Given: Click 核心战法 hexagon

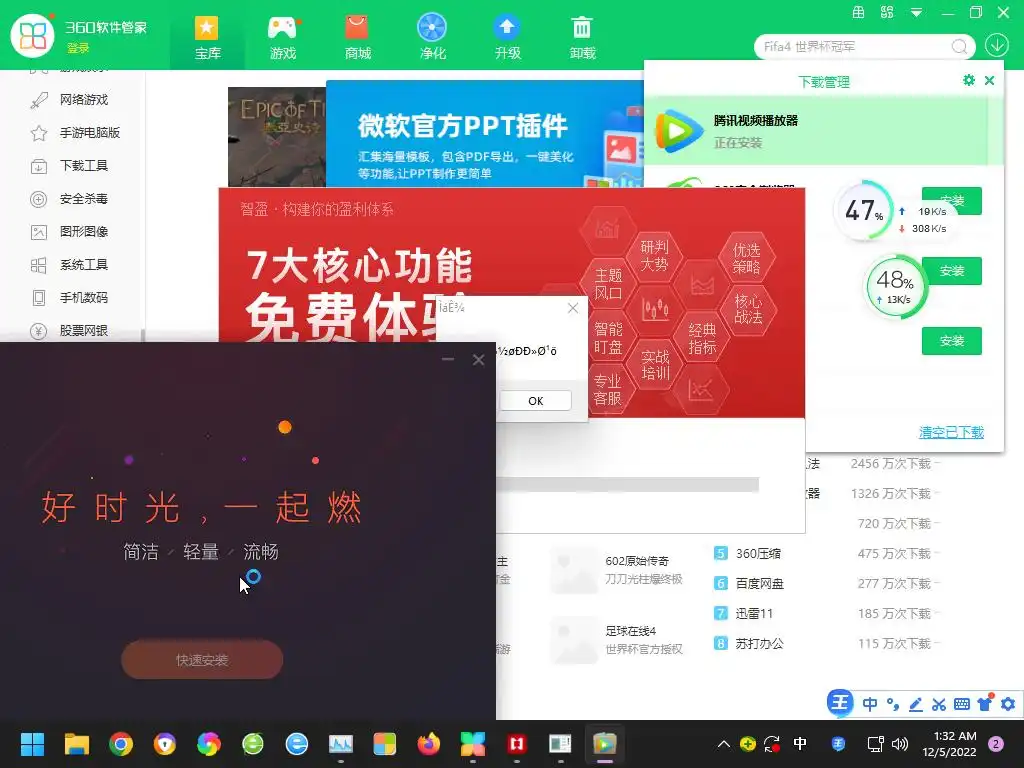Looking at the screenshot, I should [x=748, y=309].
